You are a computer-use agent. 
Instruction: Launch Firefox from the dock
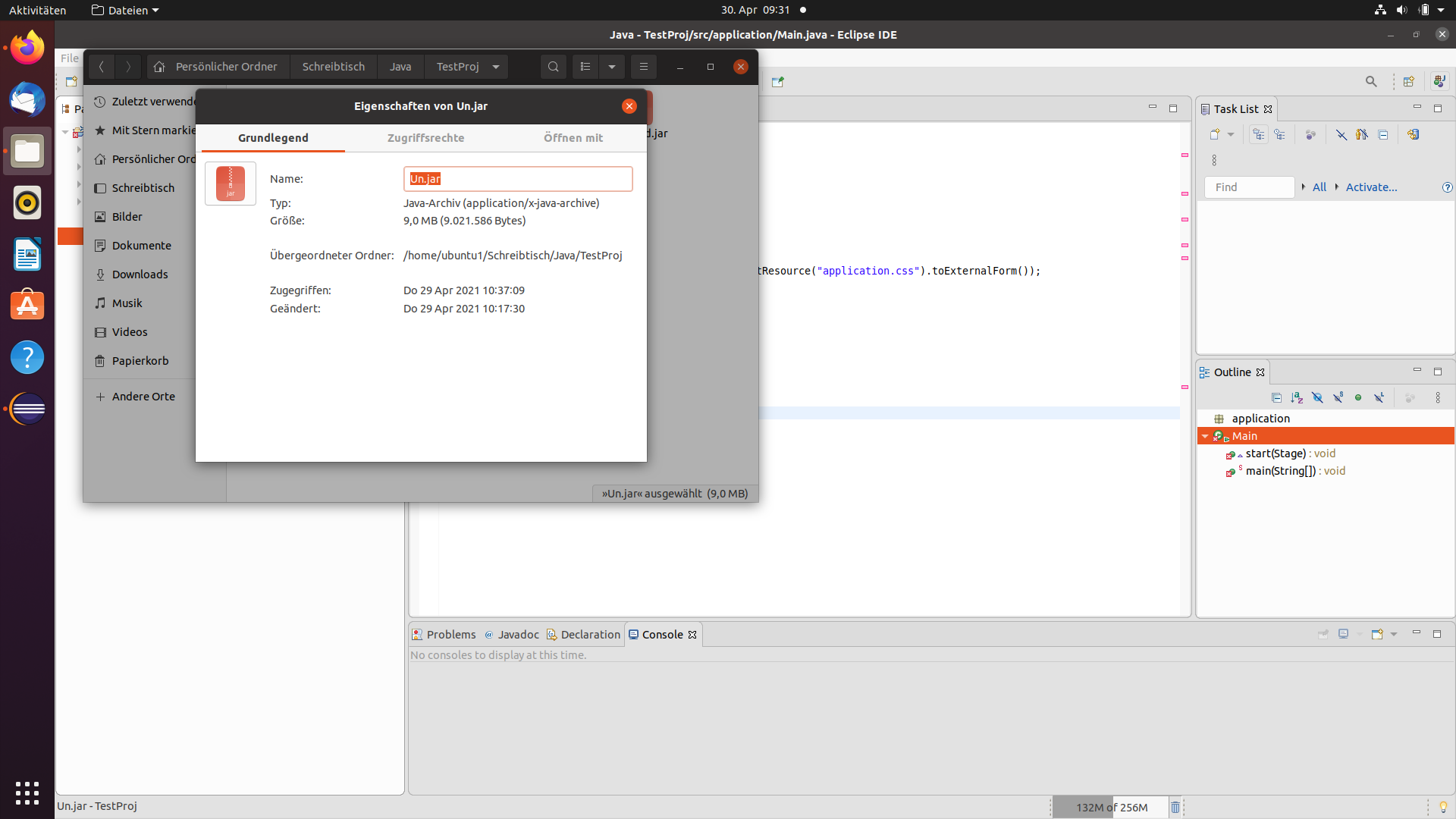[x=27, y=48]
